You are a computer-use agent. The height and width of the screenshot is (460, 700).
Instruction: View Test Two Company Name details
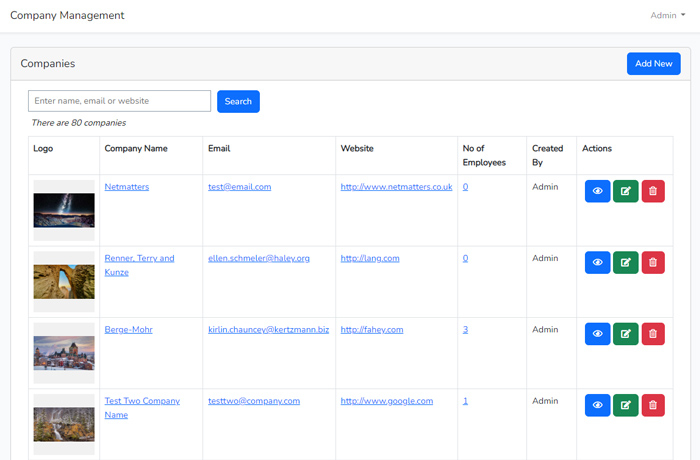pos(597,405)
